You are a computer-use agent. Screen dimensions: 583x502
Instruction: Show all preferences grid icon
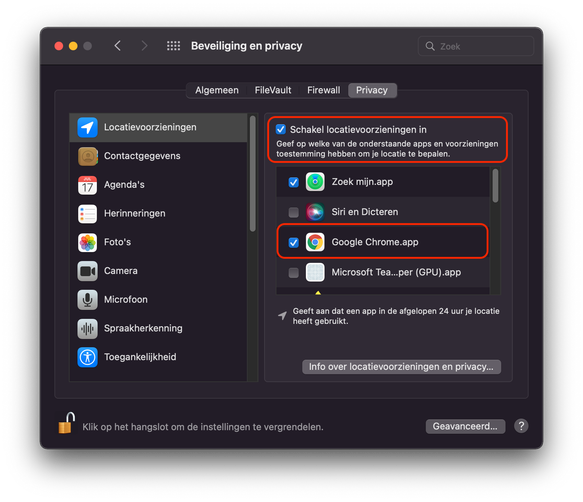173,46
